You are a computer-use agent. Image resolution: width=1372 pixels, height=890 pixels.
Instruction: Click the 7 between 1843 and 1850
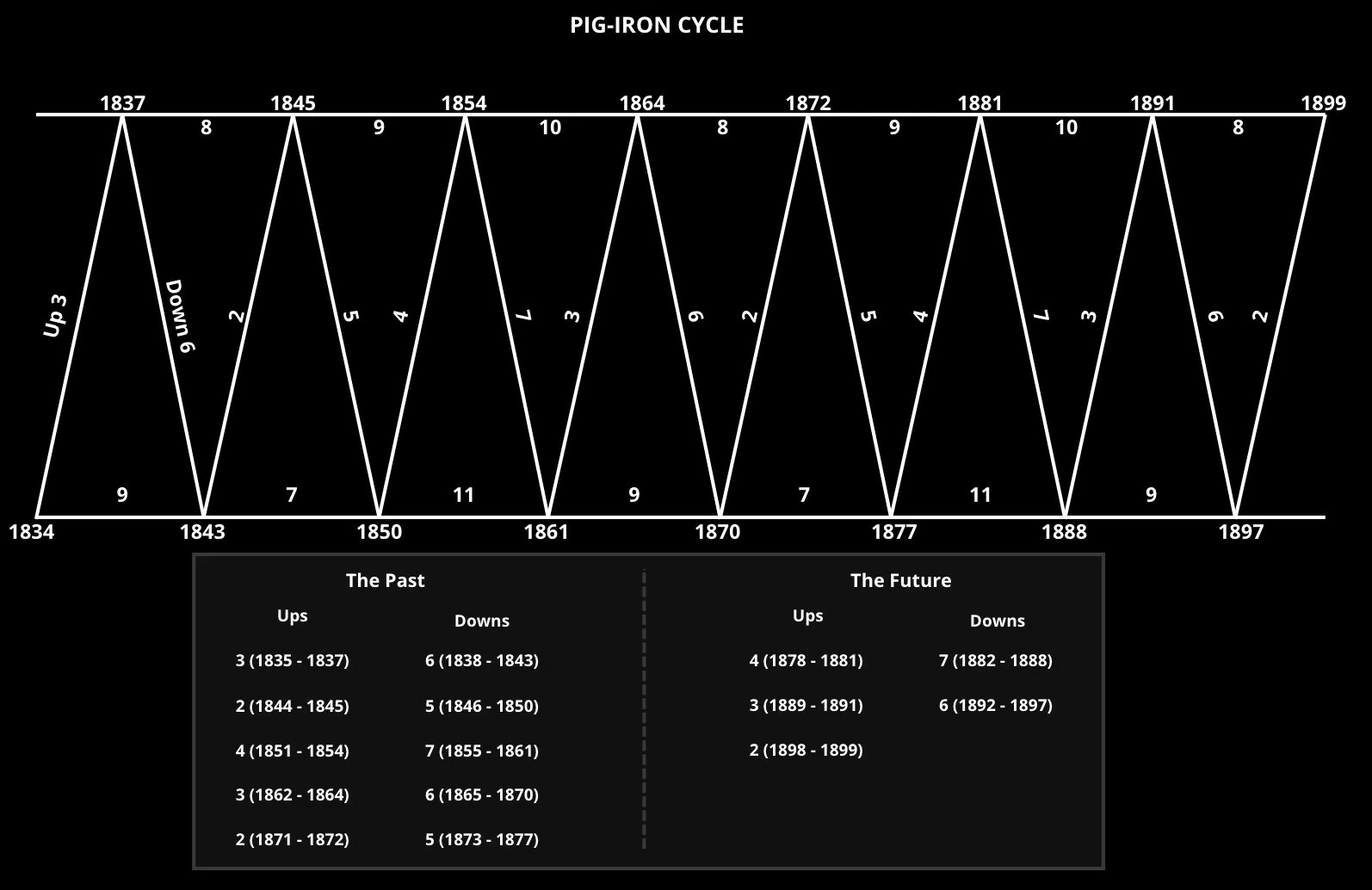click(292, 495)
